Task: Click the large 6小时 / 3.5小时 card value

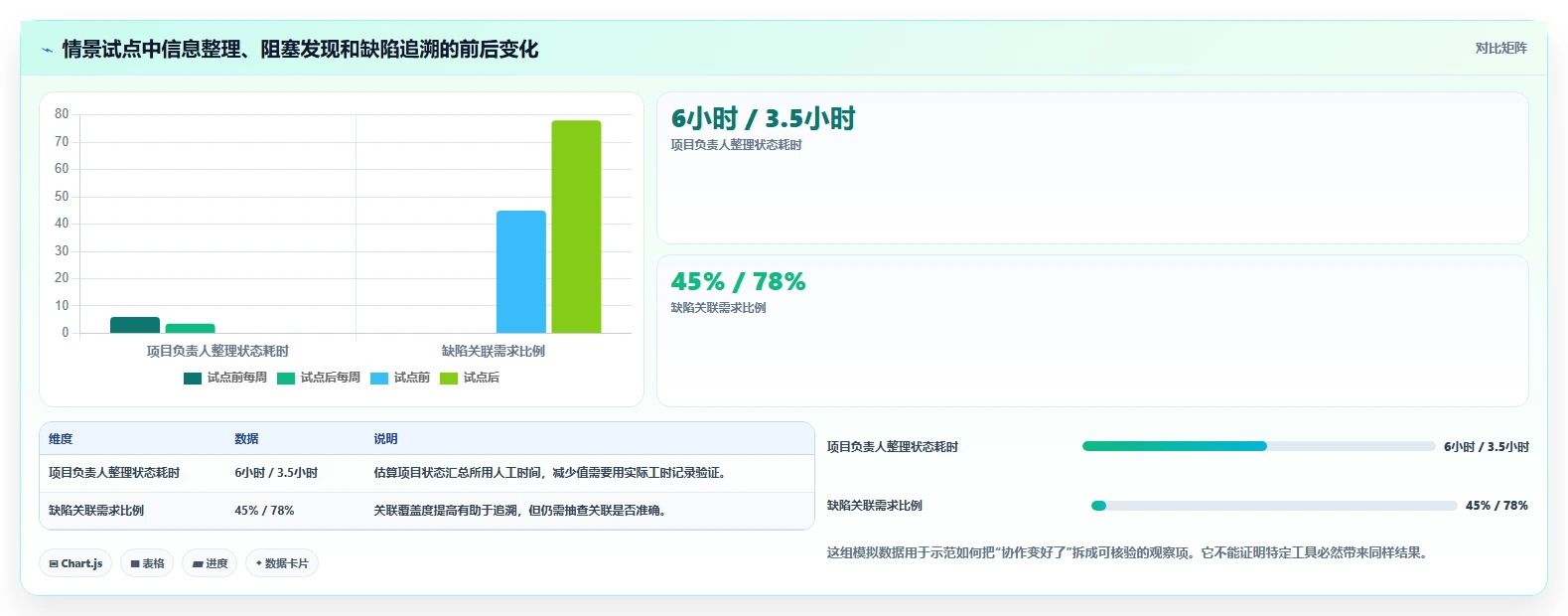Action: (763, 118)
